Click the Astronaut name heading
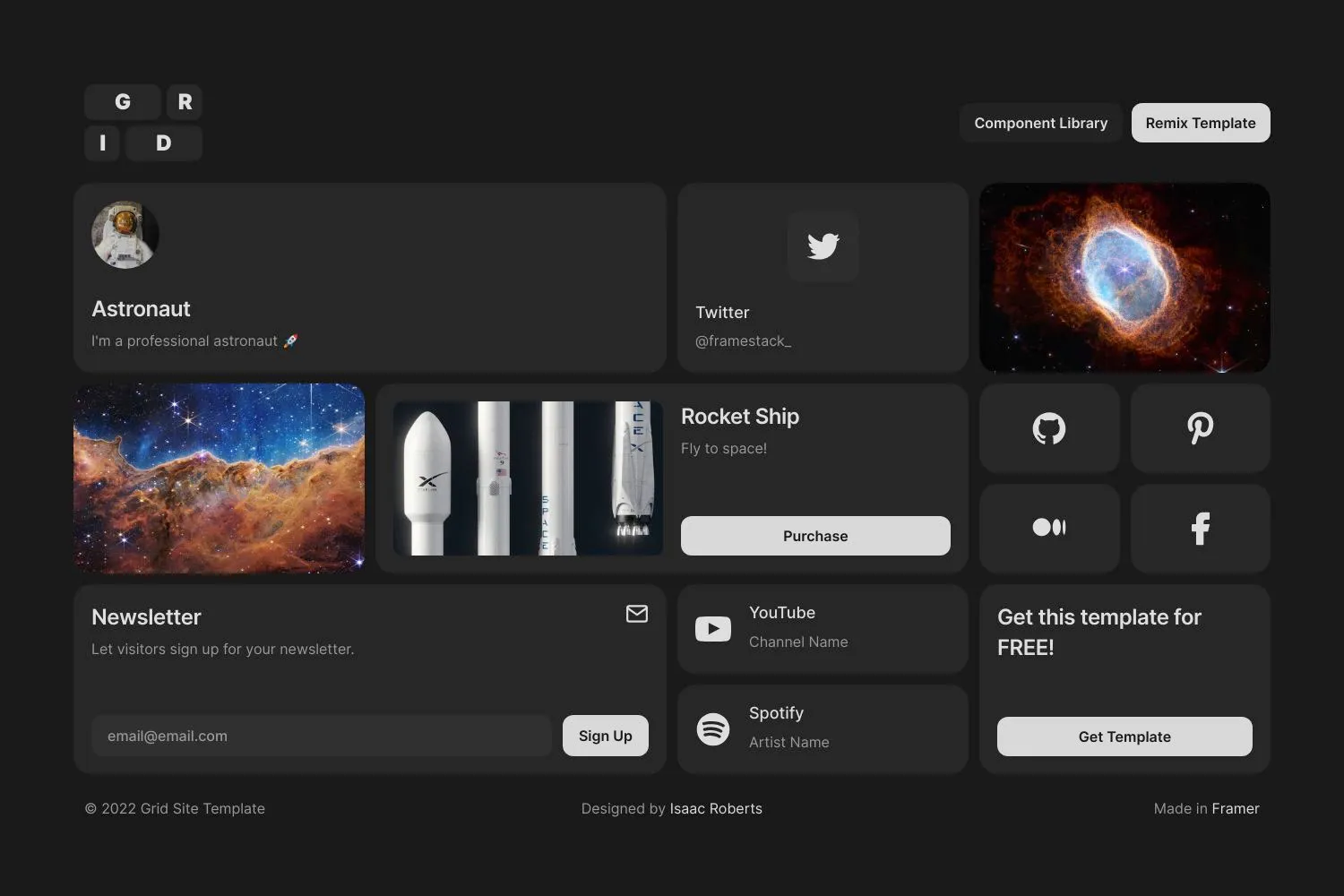The width and height of the screenshot is (1344, 896). [x=141, y=309]
